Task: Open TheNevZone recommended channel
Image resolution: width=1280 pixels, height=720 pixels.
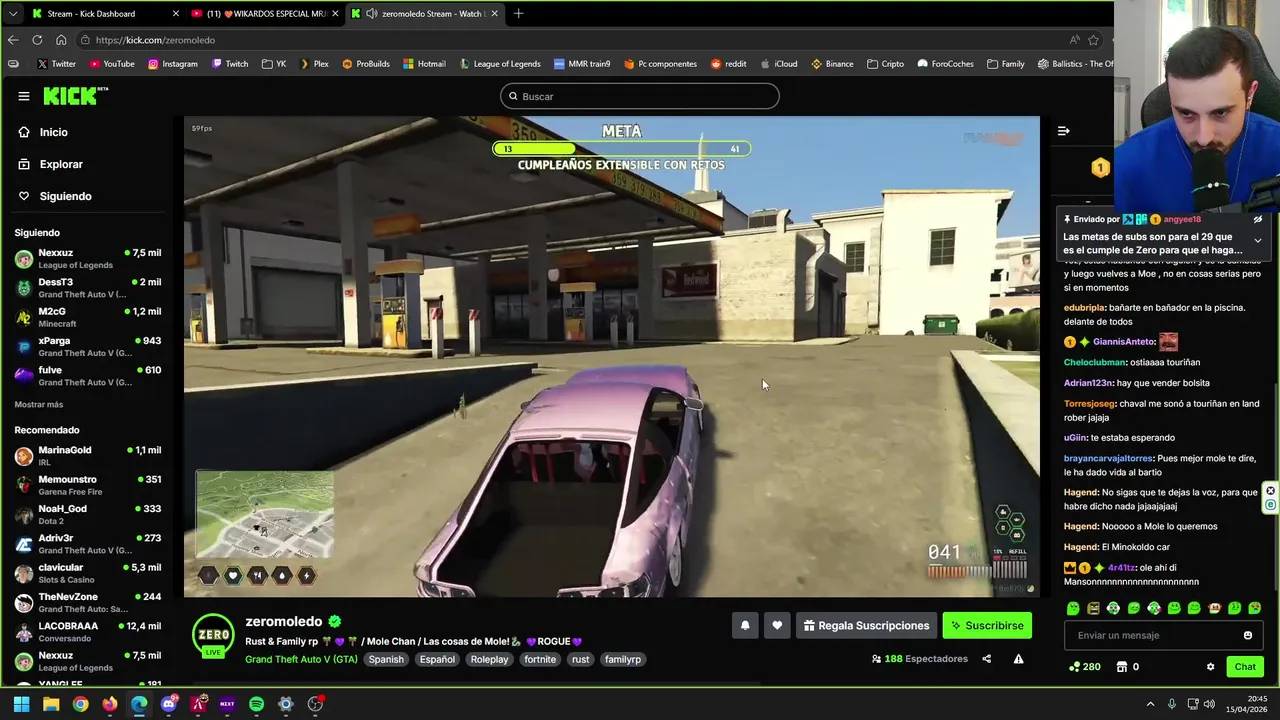Action: [88, 602]
